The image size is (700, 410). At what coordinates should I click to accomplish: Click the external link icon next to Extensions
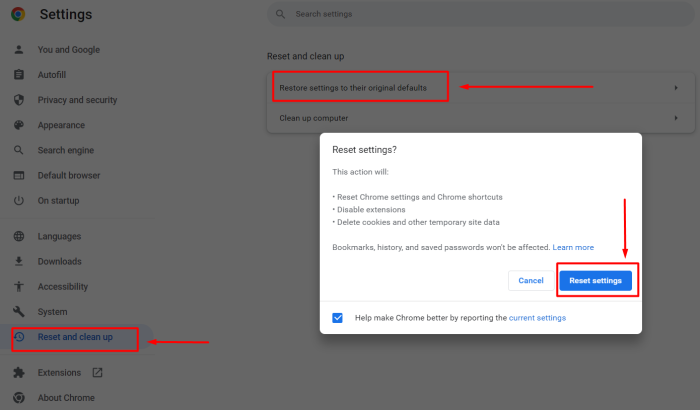[x=97, y=372]
